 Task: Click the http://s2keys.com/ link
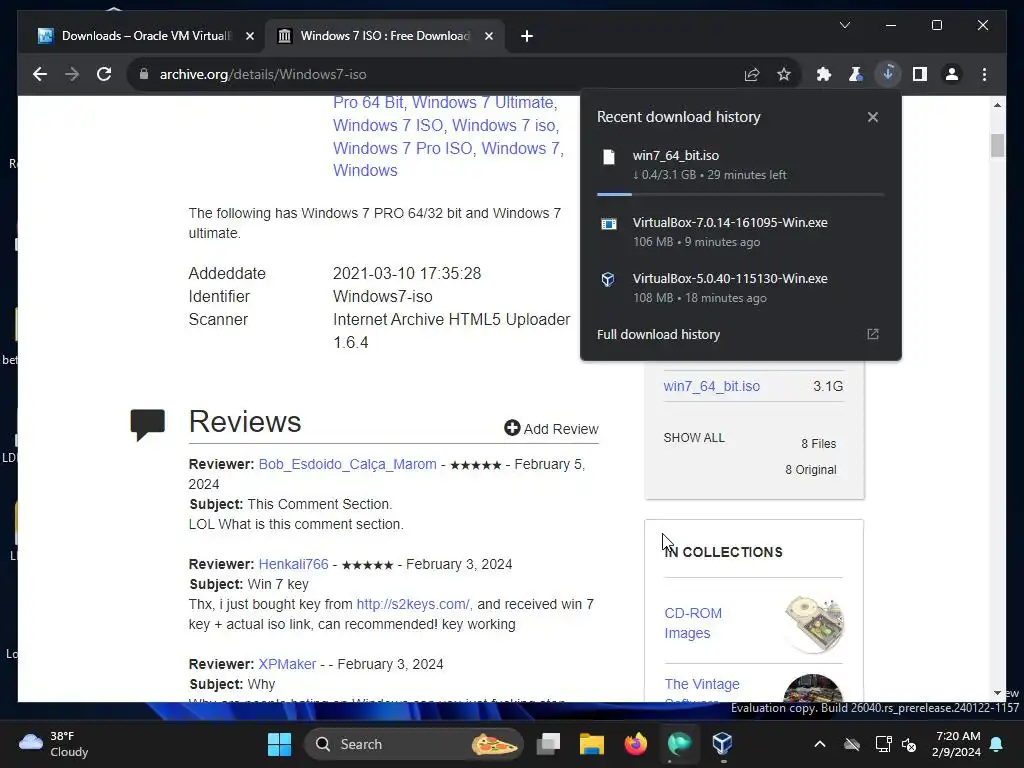click(413, 604)
